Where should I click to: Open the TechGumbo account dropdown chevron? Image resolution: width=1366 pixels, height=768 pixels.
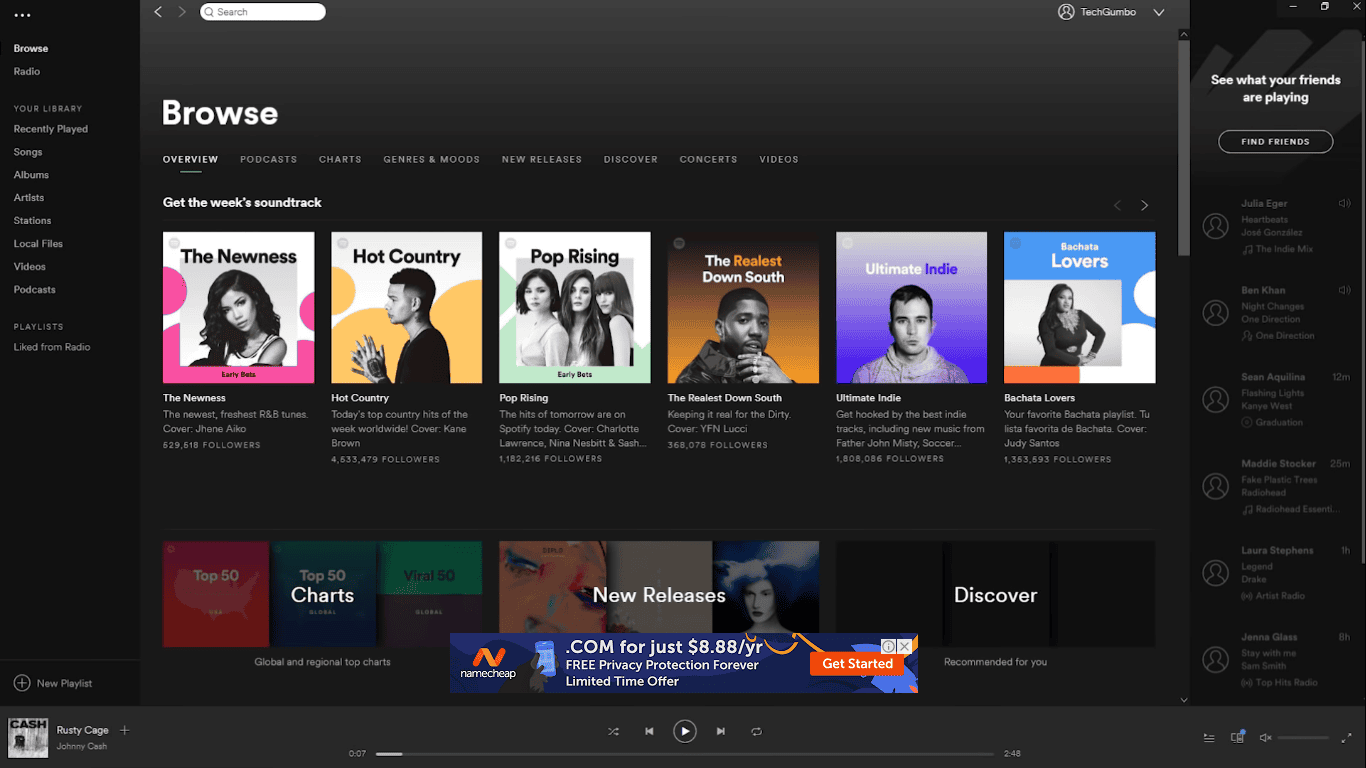point(1159,12)
